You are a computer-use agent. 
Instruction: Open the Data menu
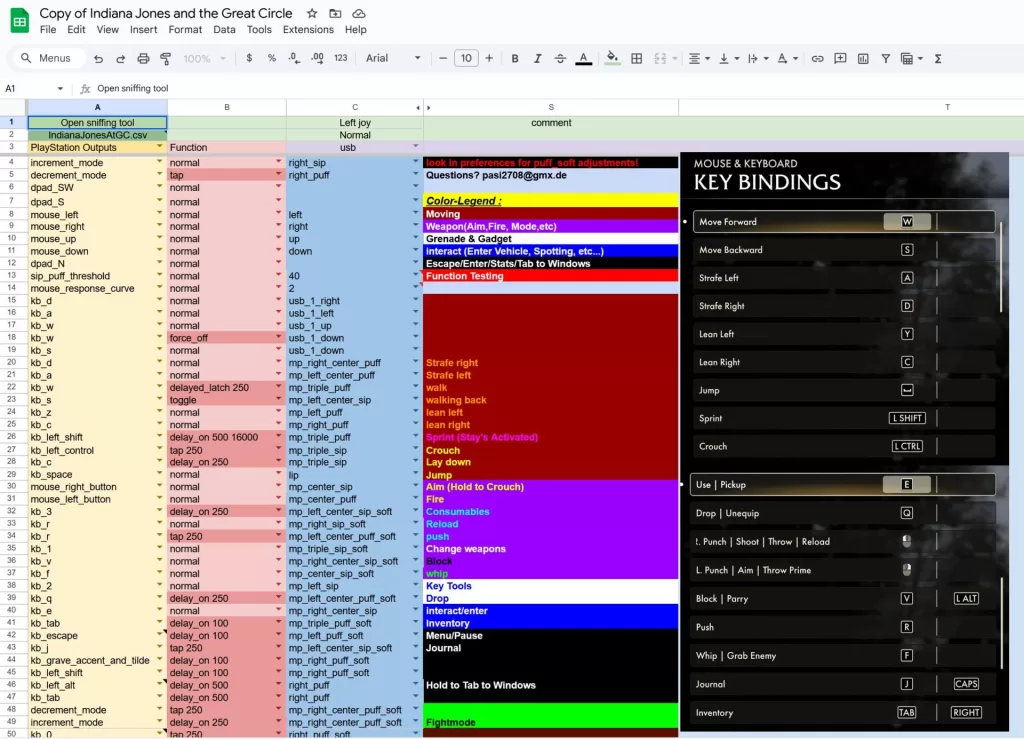(x=222, y=29)
